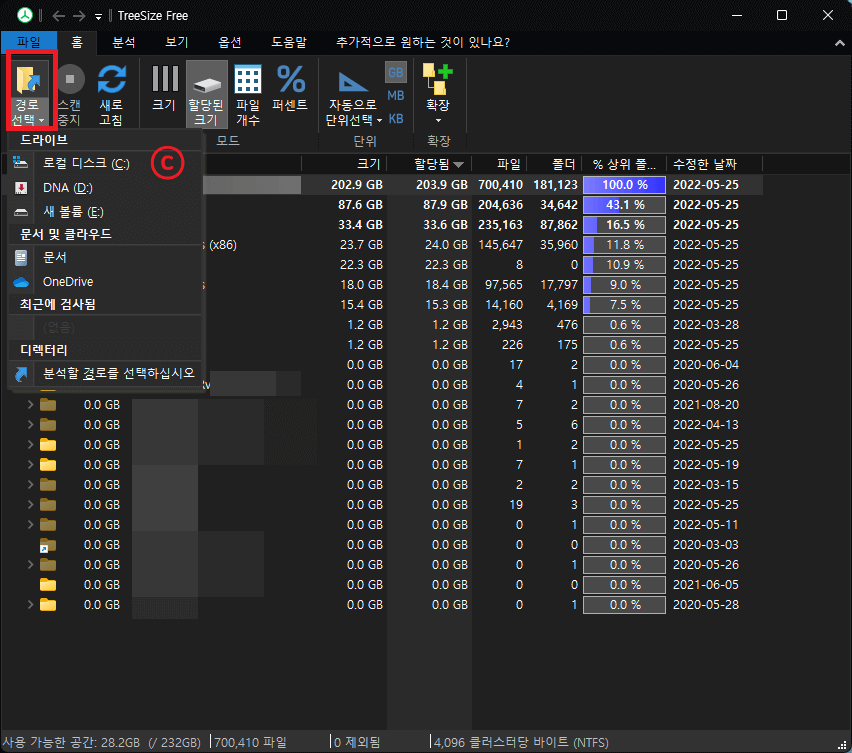This screenshot has height=753, width=852.
Task: Click shortcut folder icon dated 2020-03-03
Action: point(48,545)
